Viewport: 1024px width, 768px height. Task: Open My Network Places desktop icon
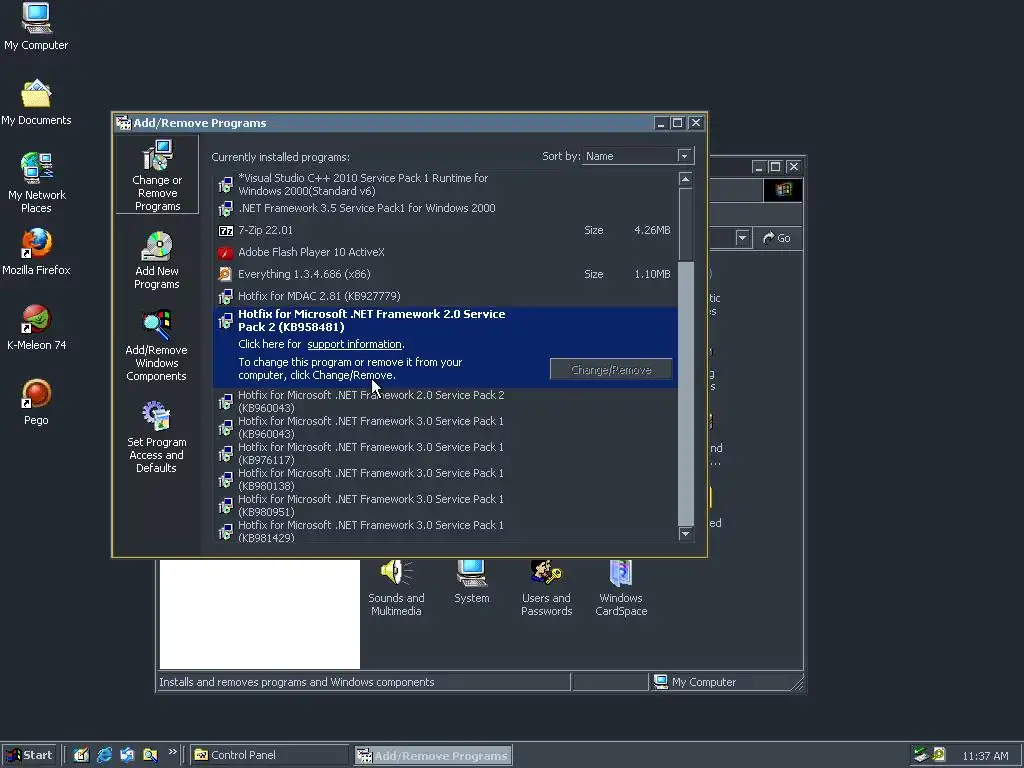(x=37, y=183)
